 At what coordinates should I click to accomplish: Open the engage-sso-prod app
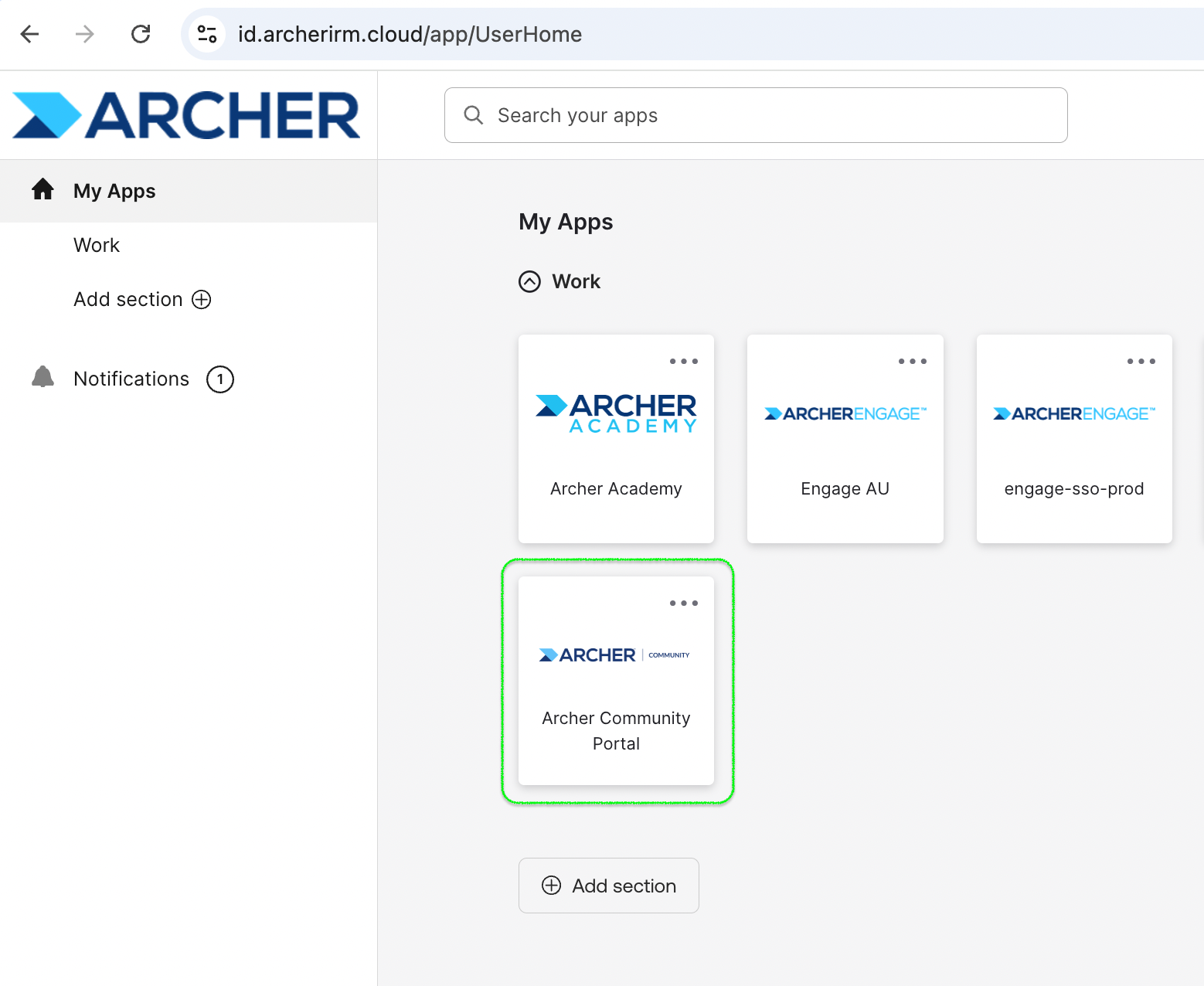point(1073,439)
